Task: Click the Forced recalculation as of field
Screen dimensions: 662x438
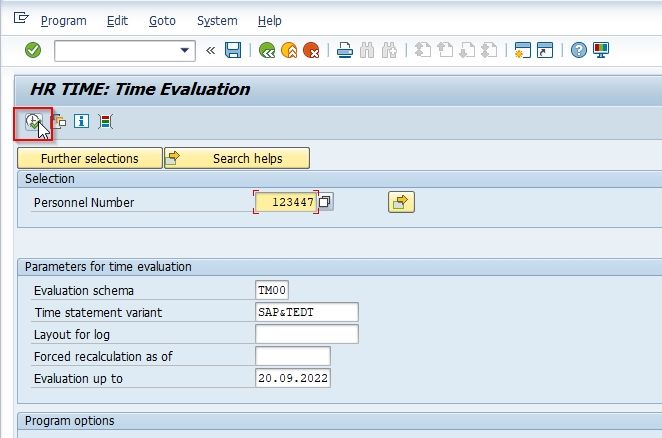Action: pos(293,356)
